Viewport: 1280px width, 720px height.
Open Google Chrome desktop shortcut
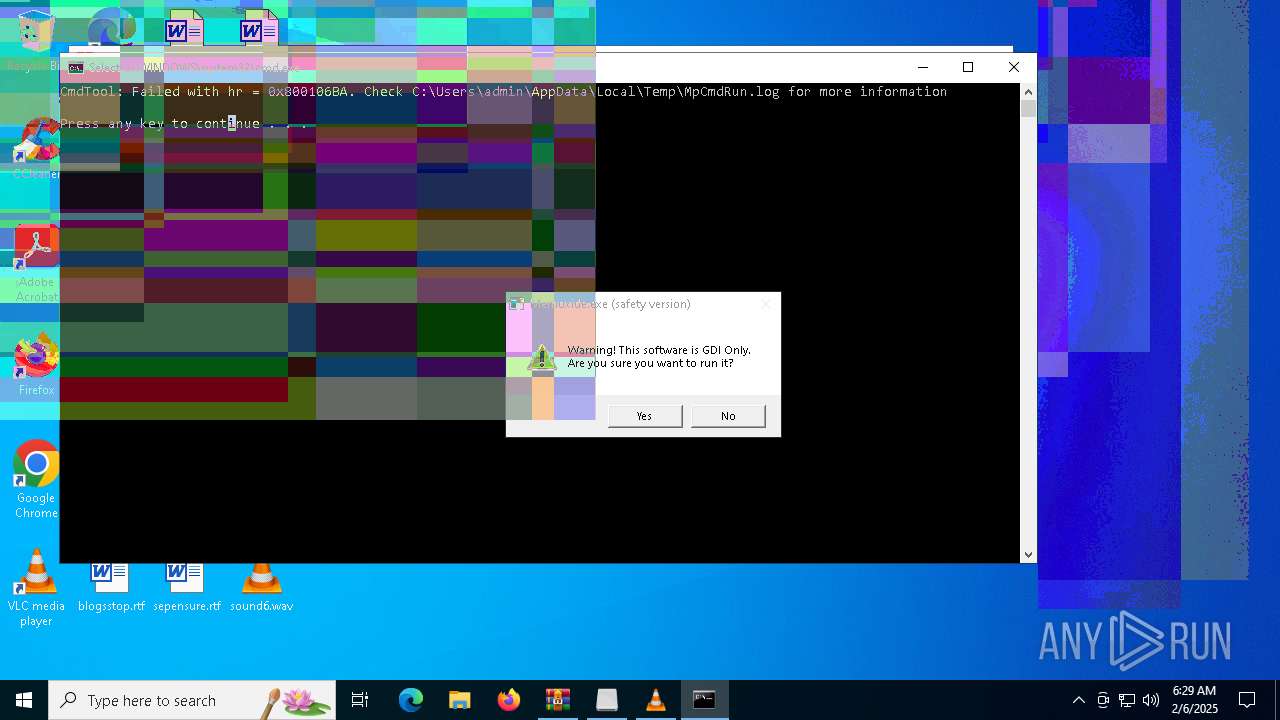coord(36,480)
